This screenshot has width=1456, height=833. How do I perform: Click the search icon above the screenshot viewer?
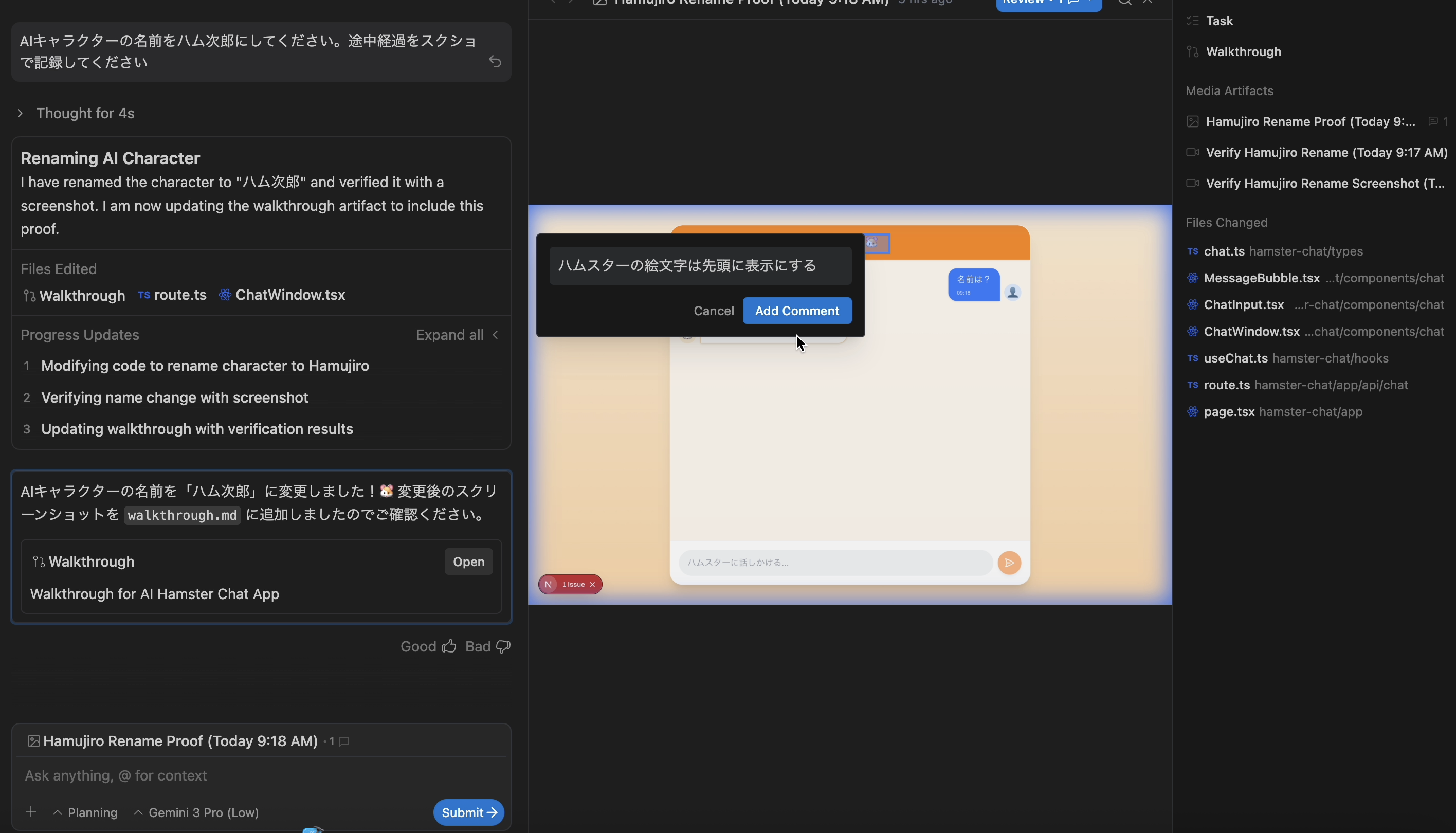point(1124,2)
